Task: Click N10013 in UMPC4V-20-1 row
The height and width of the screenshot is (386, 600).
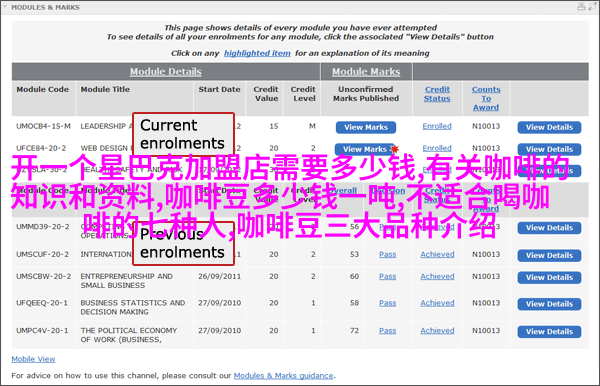Action: pos(486,331)
